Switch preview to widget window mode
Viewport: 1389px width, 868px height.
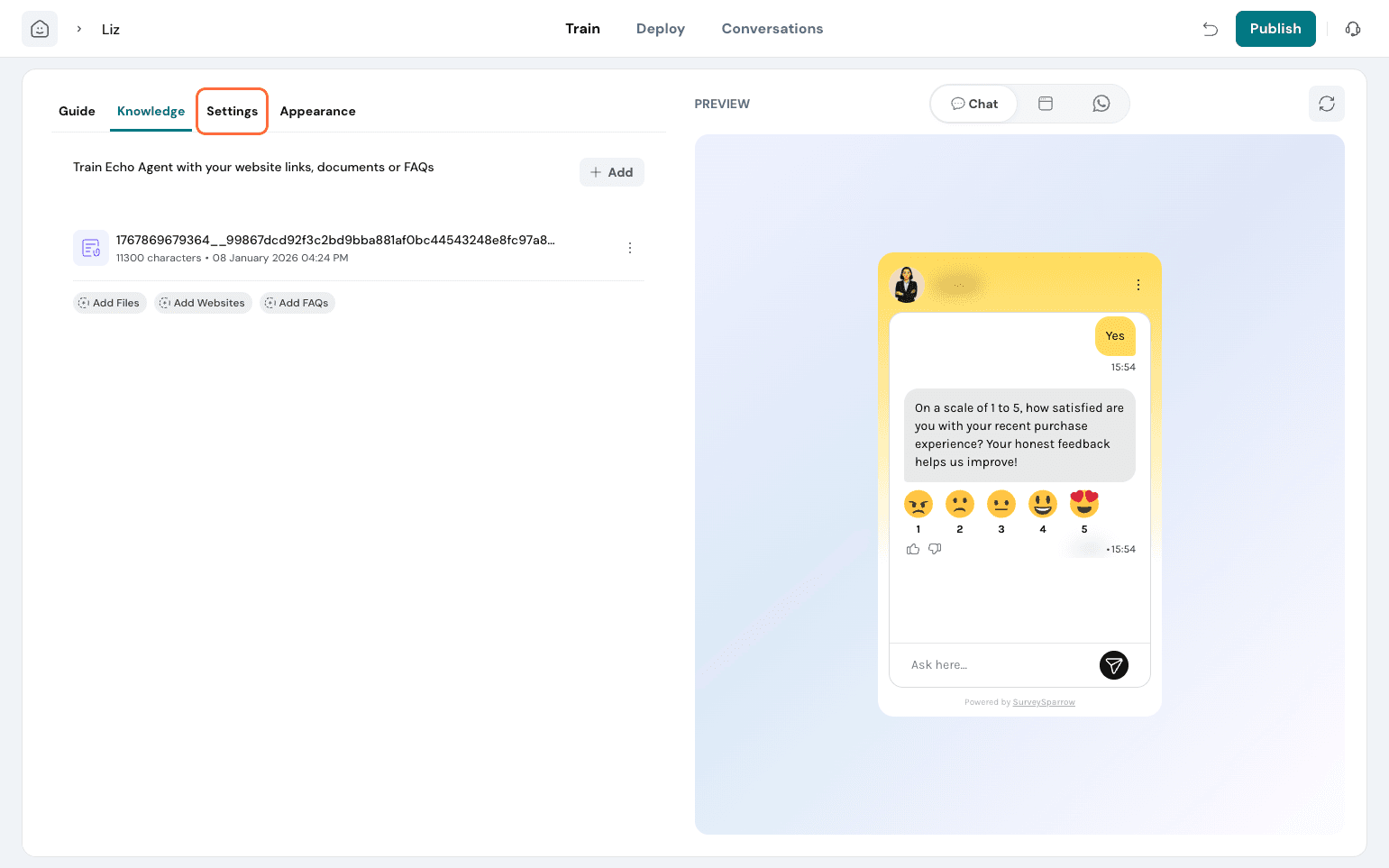[x=1046, y=104]
